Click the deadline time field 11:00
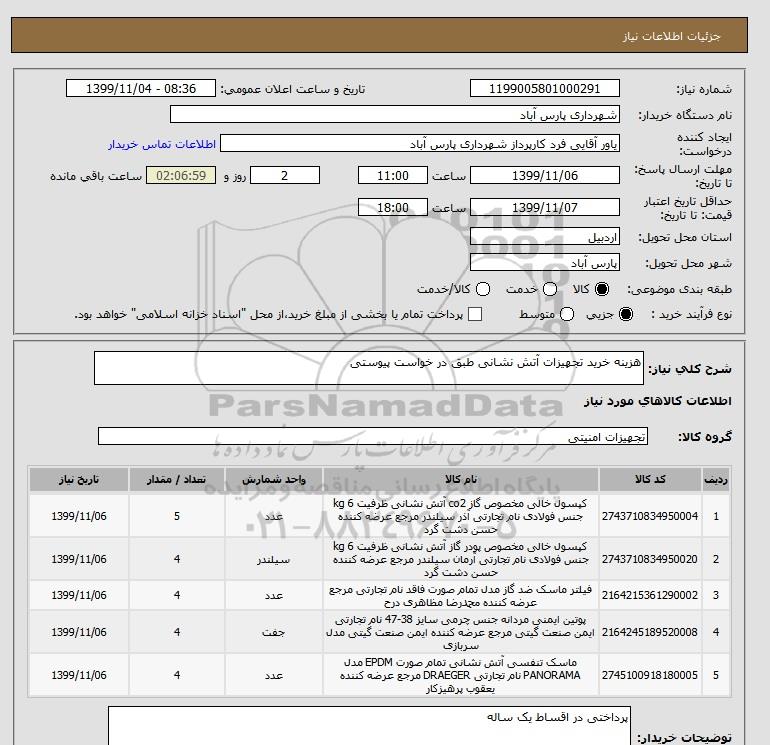 [x=393, y=175]
